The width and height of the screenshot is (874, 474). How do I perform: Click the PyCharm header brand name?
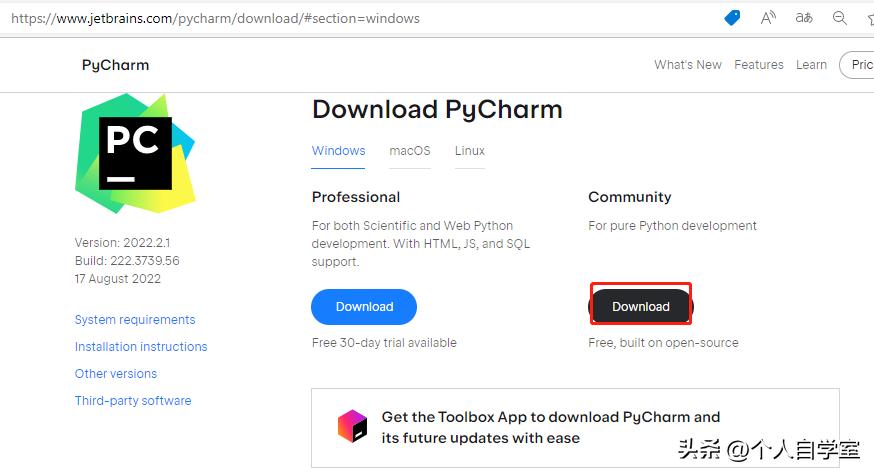[115, 65]
